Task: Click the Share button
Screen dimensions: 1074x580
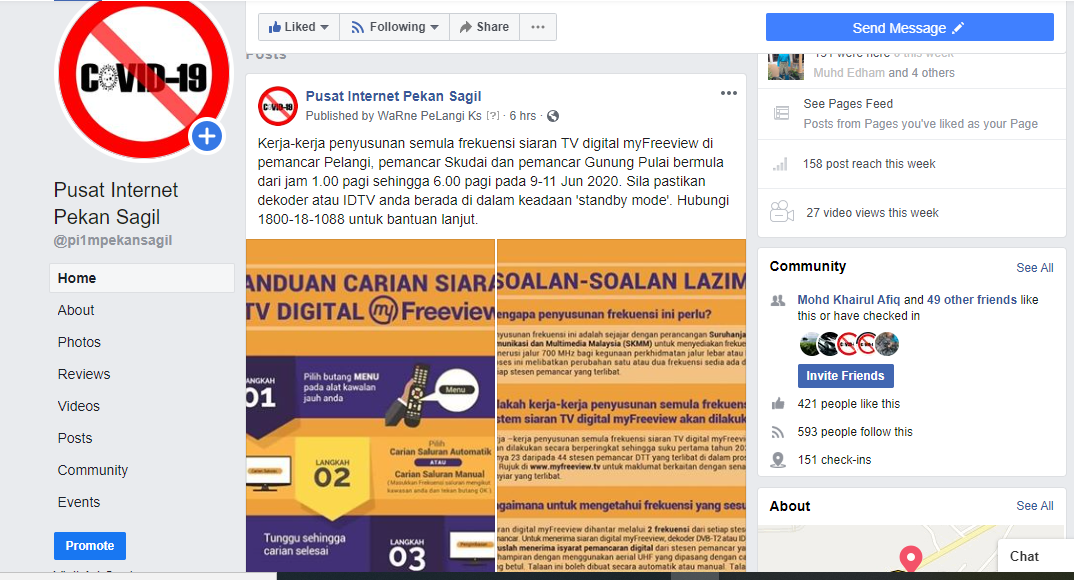Action: pyautogui.click(x=484, y=27)
